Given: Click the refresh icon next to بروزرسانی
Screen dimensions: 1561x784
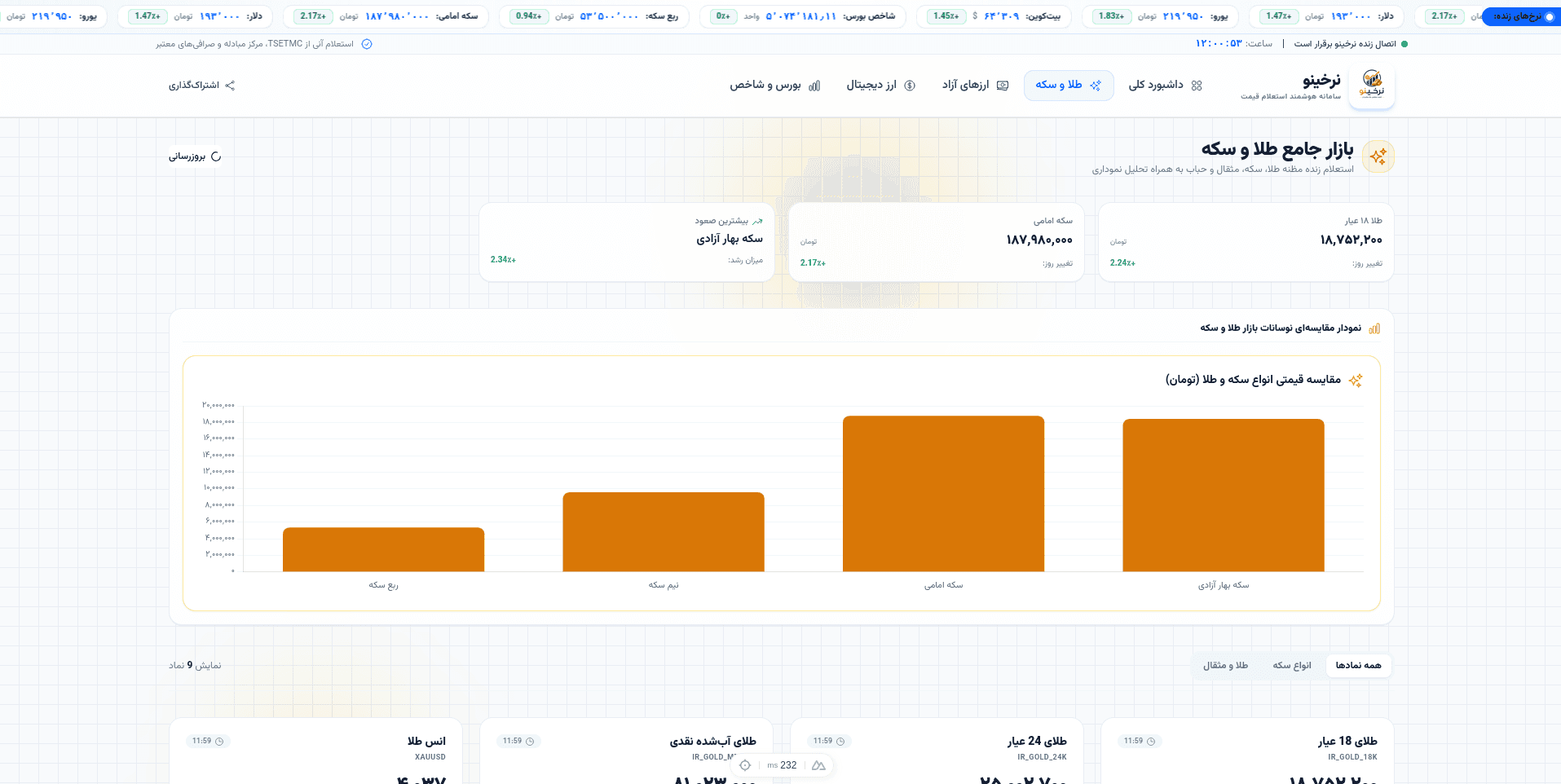Looking at the screenshot, I should pyautogui.click(x=216, y=156).
